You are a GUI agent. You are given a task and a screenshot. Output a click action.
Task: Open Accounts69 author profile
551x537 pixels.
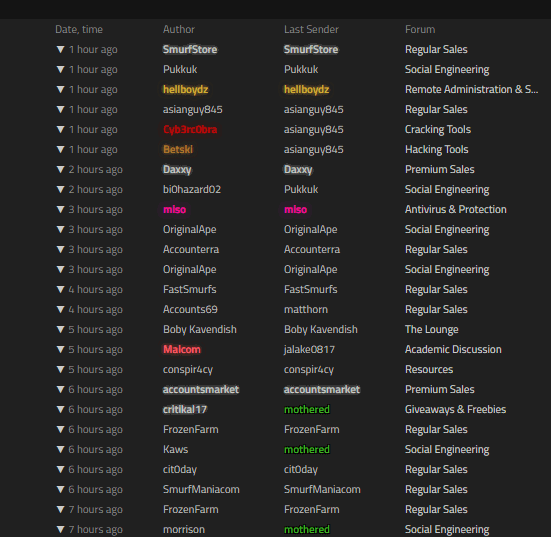[x=190, y=310]
